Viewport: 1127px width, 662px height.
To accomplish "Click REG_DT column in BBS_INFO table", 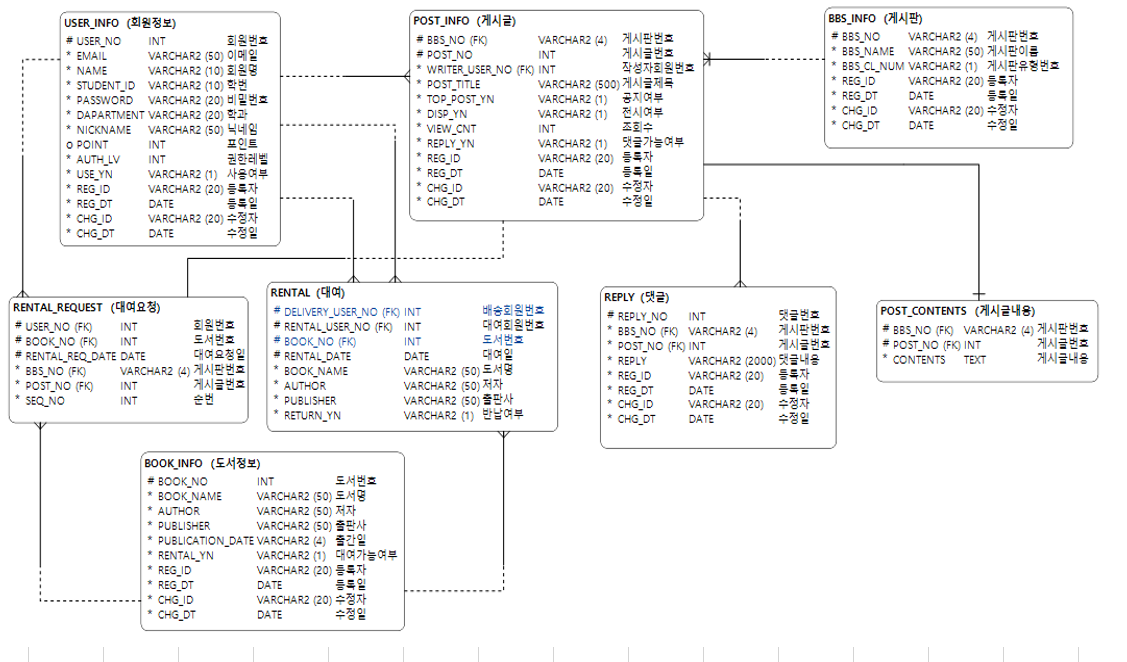I will (859, 96).
